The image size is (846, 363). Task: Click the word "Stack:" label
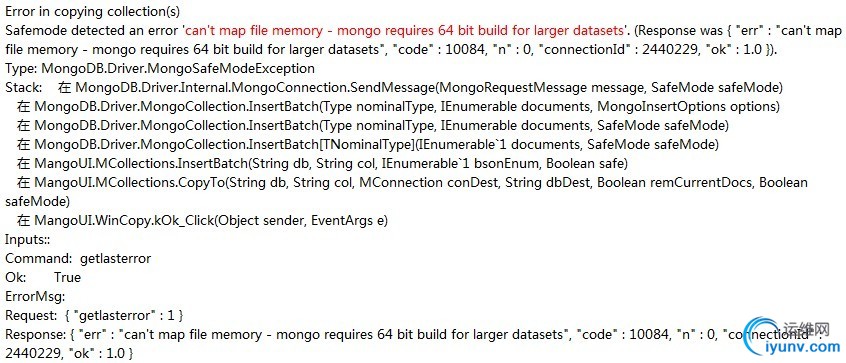(x=23, y=87)
